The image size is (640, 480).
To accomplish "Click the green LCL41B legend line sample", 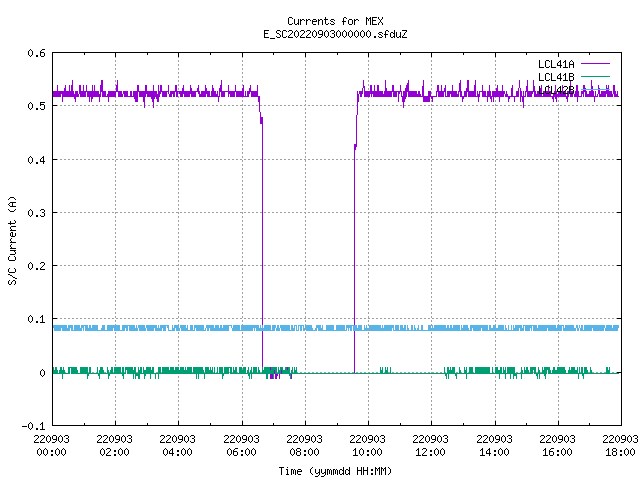I will (x=595, y=76).
